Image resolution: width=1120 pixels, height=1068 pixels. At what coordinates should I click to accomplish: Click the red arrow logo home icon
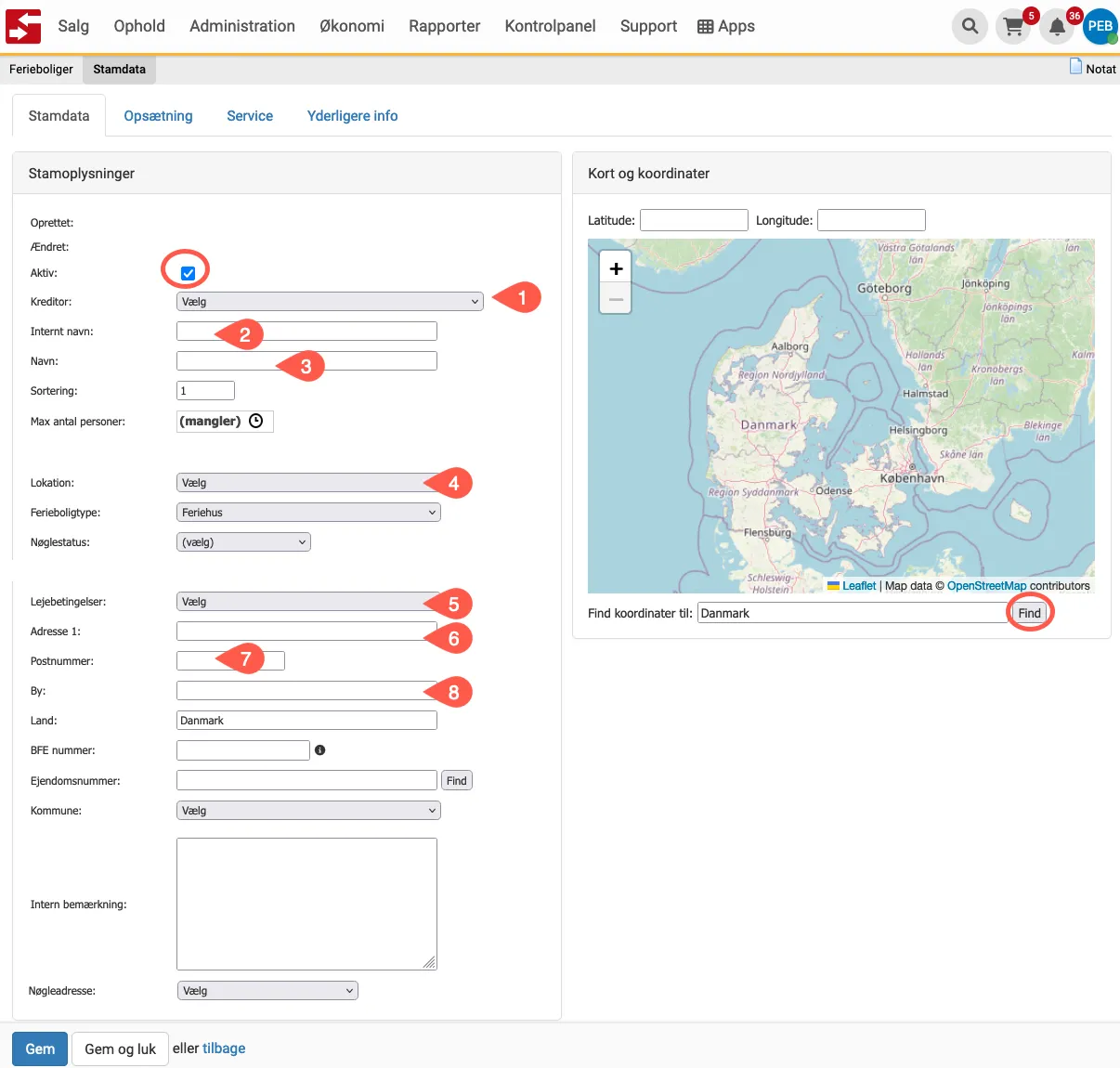23,26
